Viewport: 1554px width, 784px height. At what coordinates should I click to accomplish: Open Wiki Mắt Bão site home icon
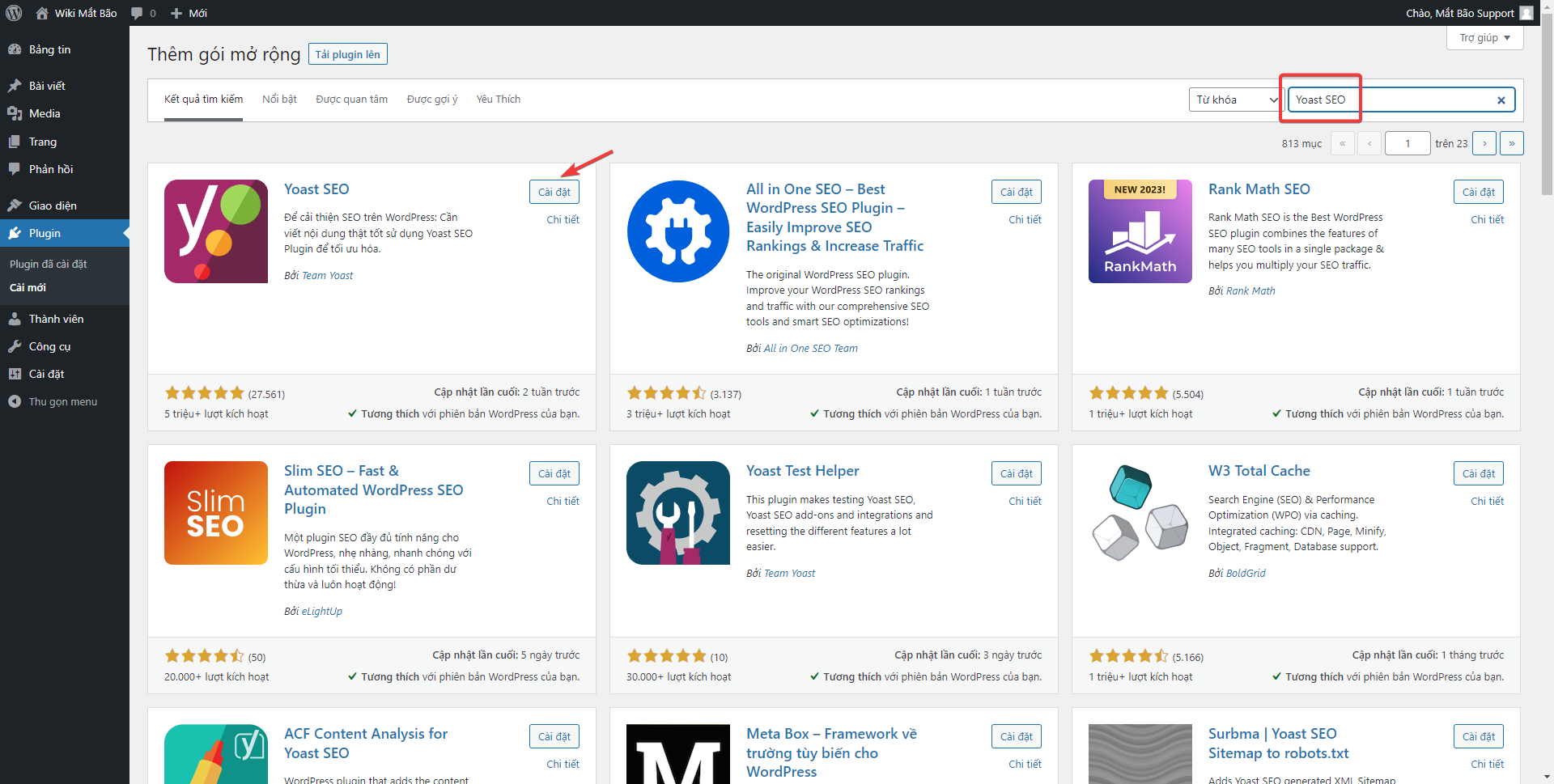click(42, 13)
